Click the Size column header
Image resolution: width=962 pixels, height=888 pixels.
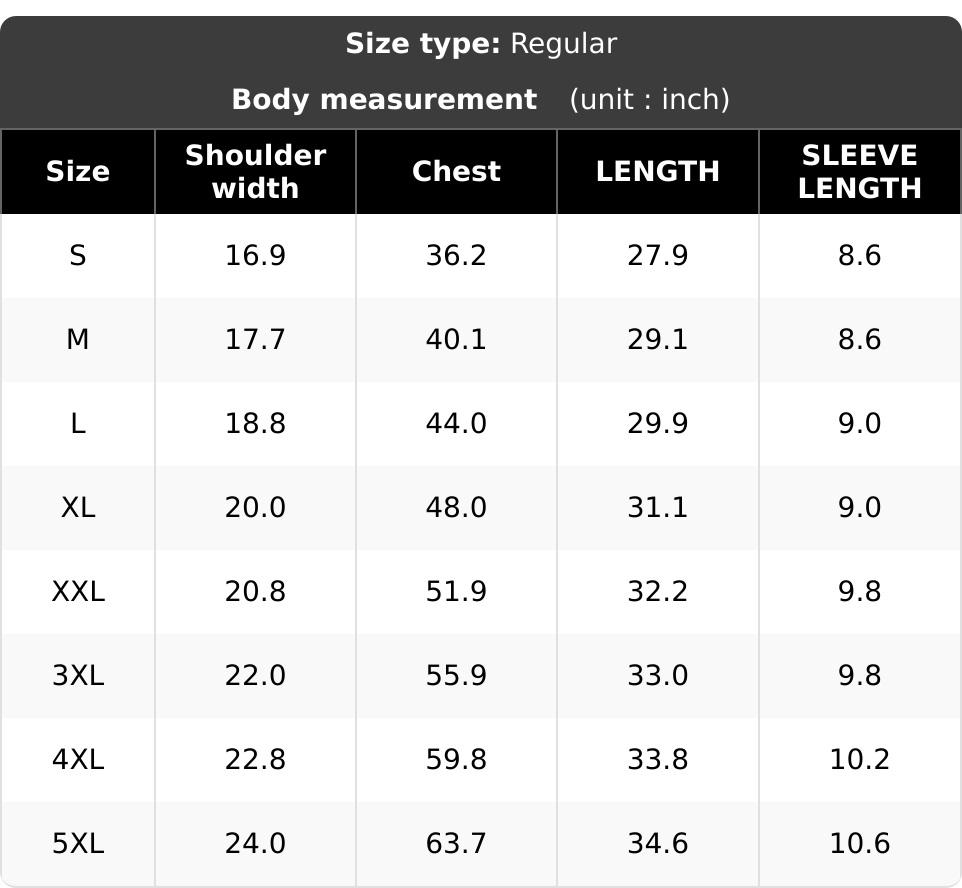click(78, 171)
